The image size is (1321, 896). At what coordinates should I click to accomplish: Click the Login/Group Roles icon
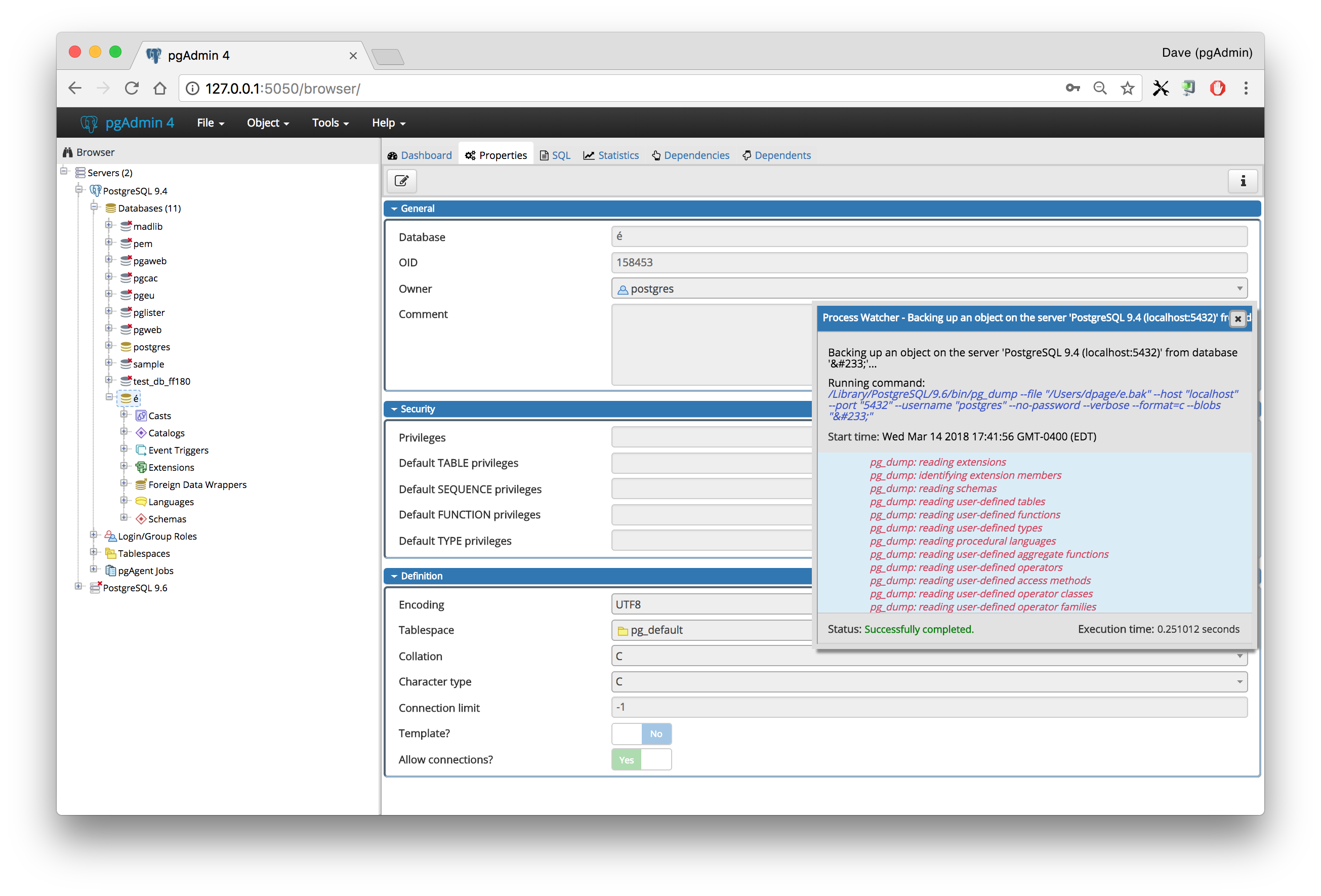tap(110, 536)
